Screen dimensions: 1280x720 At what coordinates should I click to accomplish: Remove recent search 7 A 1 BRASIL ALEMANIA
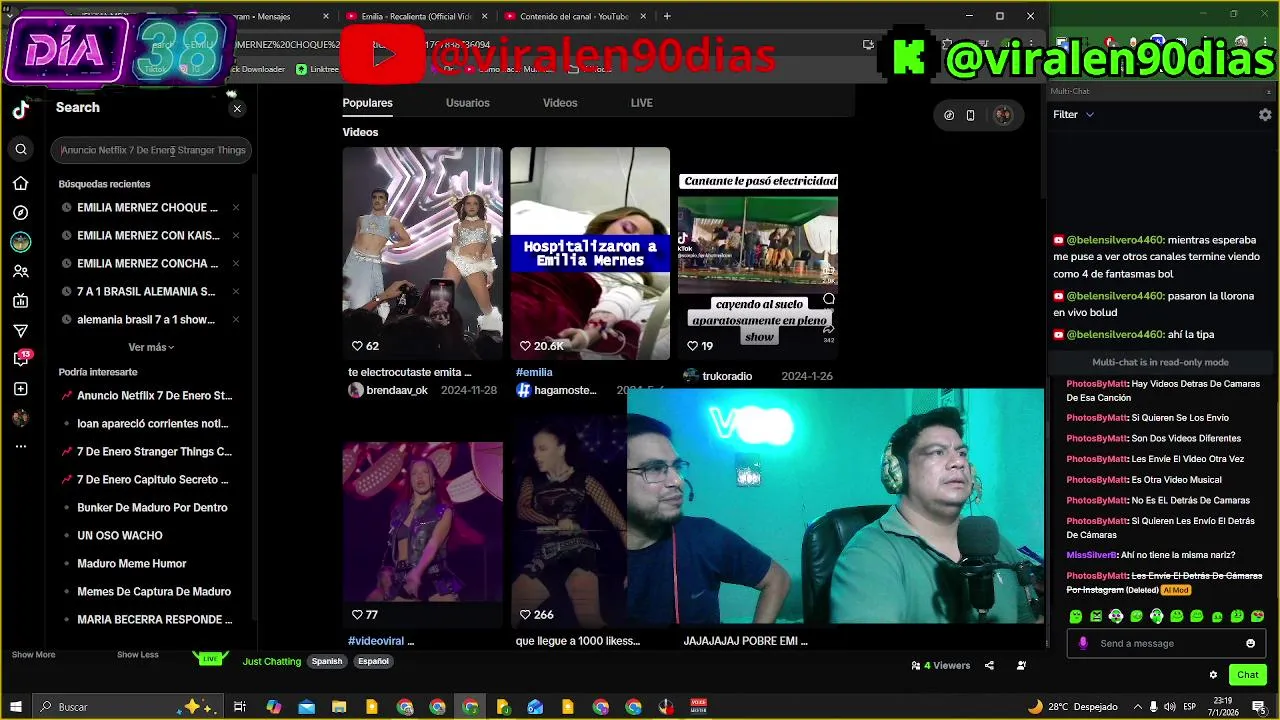tap(236, 292)
